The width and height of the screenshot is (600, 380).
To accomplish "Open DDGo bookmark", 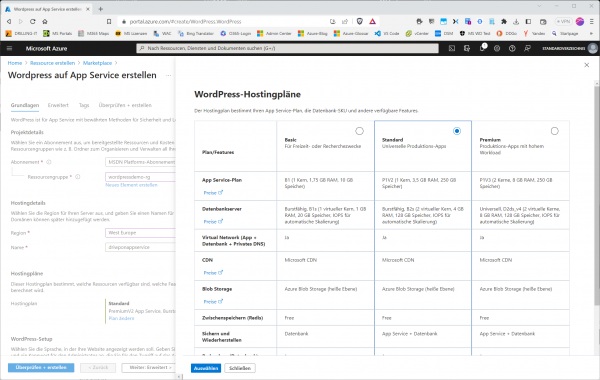I will pyautogui.click(x=507, y=34).
